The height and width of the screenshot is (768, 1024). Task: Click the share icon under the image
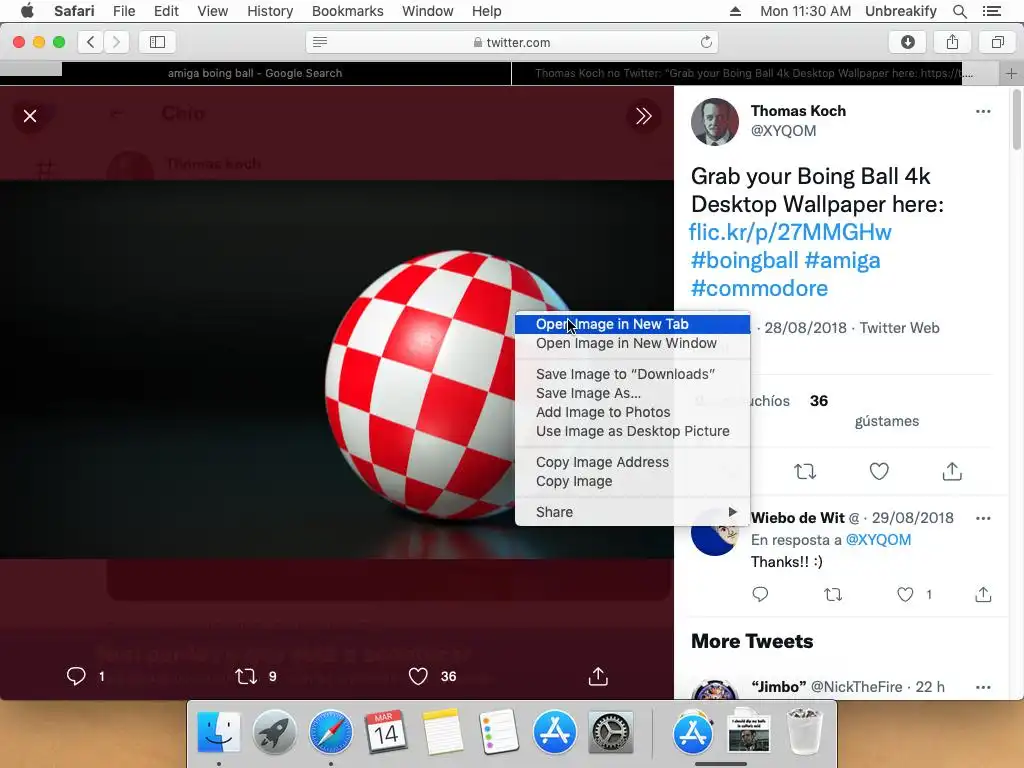(598, 676)
